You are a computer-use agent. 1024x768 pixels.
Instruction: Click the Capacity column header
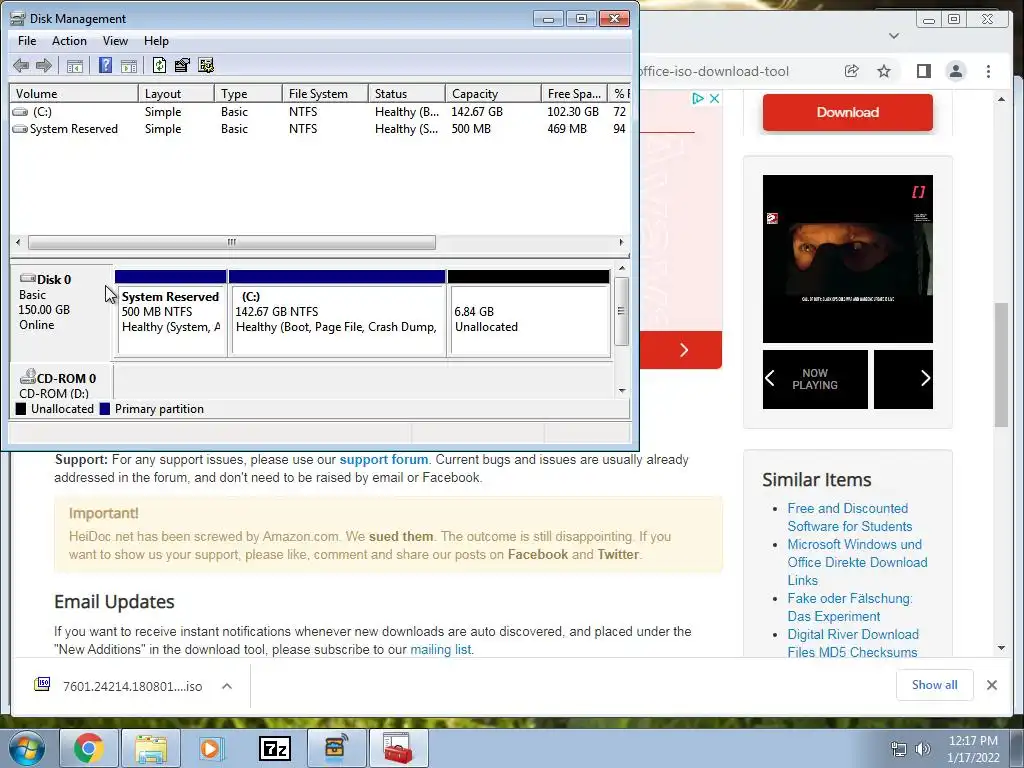coord(493,93)
